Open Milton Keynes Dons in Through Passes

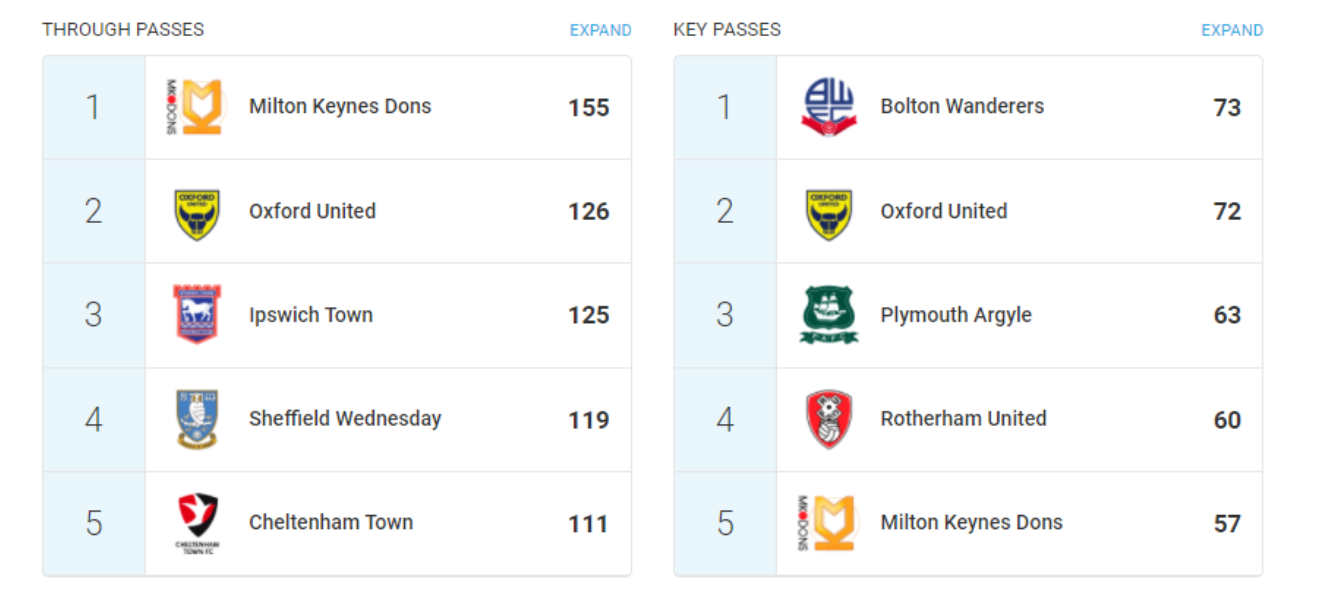click(x=340, y=106)
